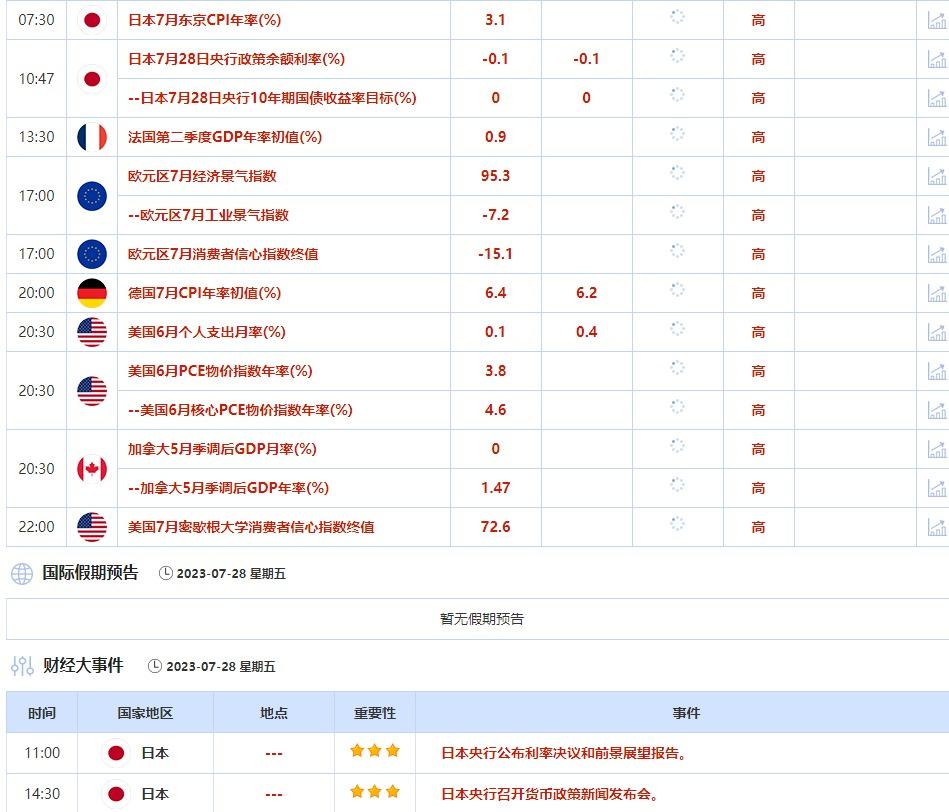Open event 日本央行召开货币政策新闻发布会
Image resolution: width=949 pixels, height=812 pixels.
(549, 794)
